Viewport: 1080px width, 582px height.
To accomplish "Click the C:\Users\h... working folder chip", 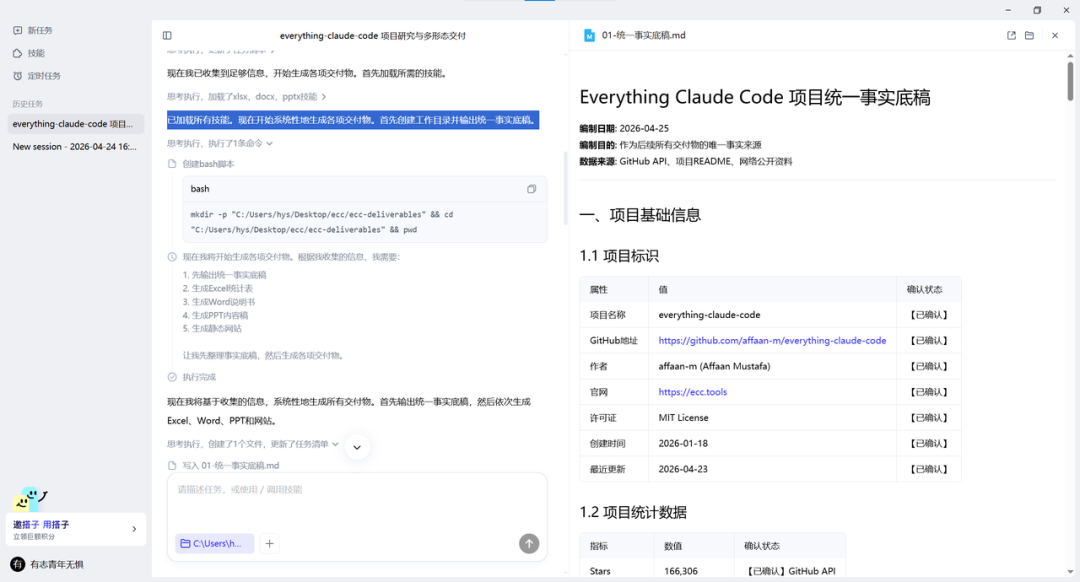I will point(214,543).
